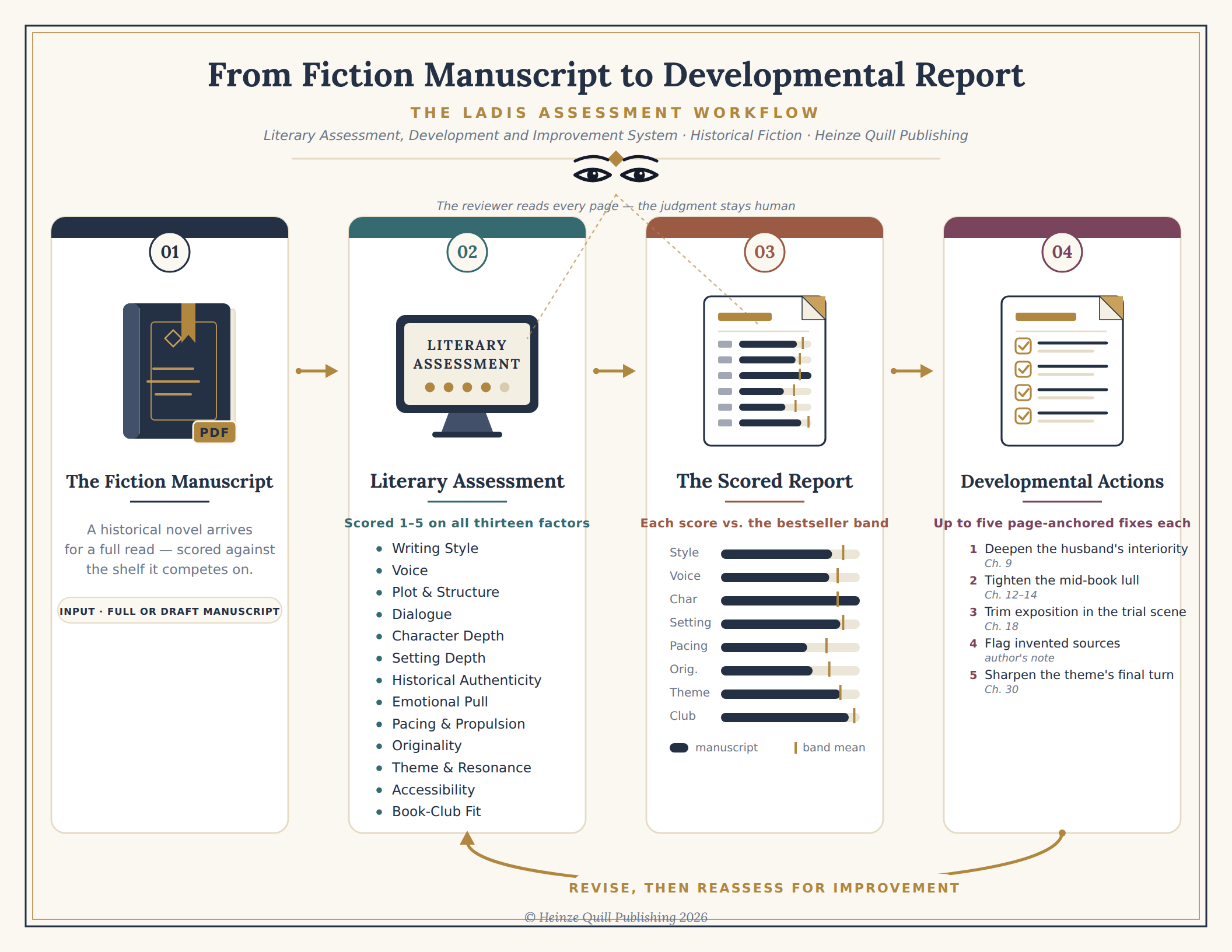Viewport: 1232px width, 952px height.
Task: Click the main infographic title
Action: [x=616, y=75]
